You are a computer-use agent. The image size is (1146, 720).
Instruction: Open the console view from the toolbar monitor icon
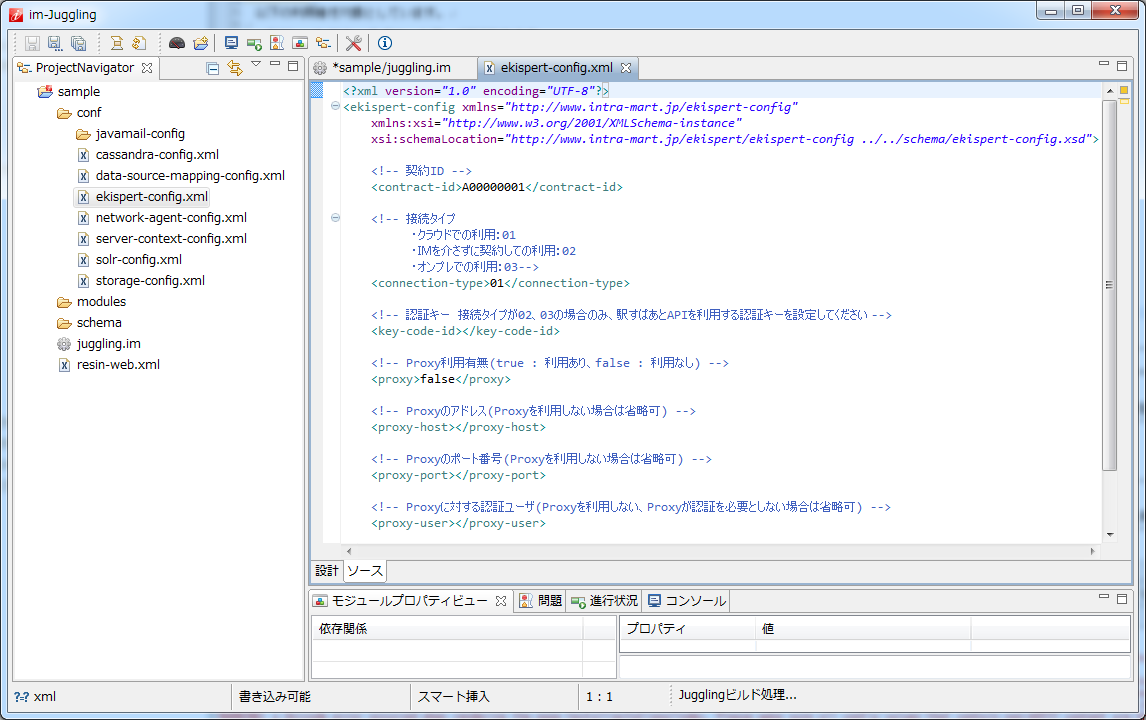[x=231, y=44]
